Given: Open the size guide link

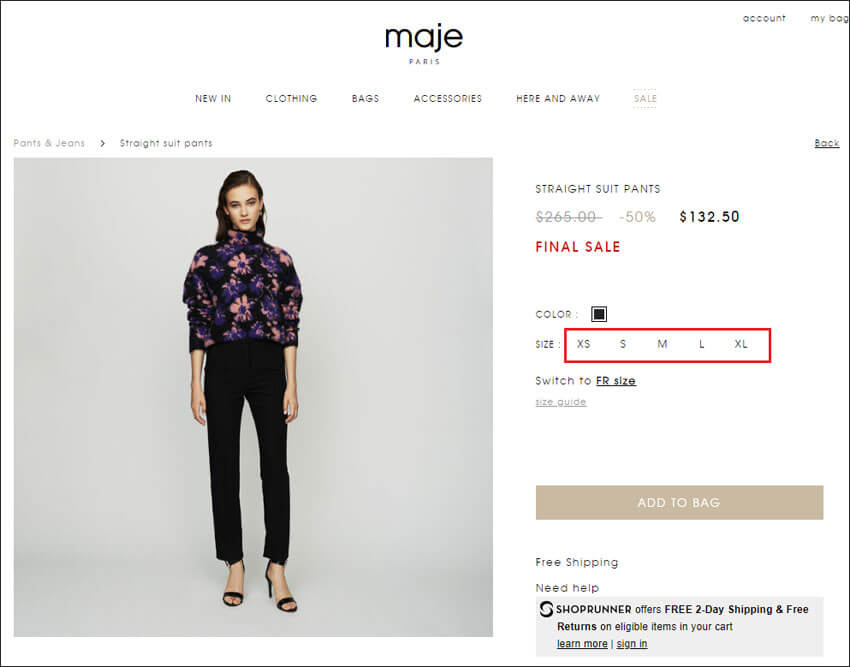Looking at the screenshot, I should pyautogui.click(x=561, y=402).
